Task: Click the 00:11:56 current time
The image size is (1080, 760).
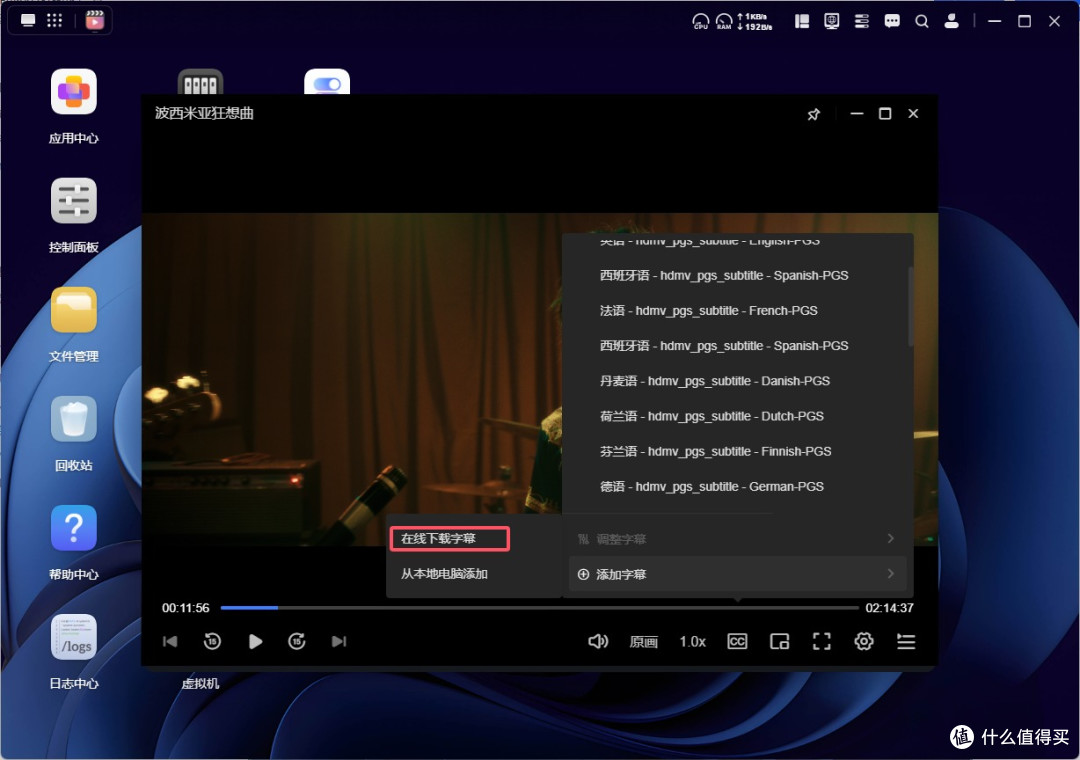Action: 185,608
